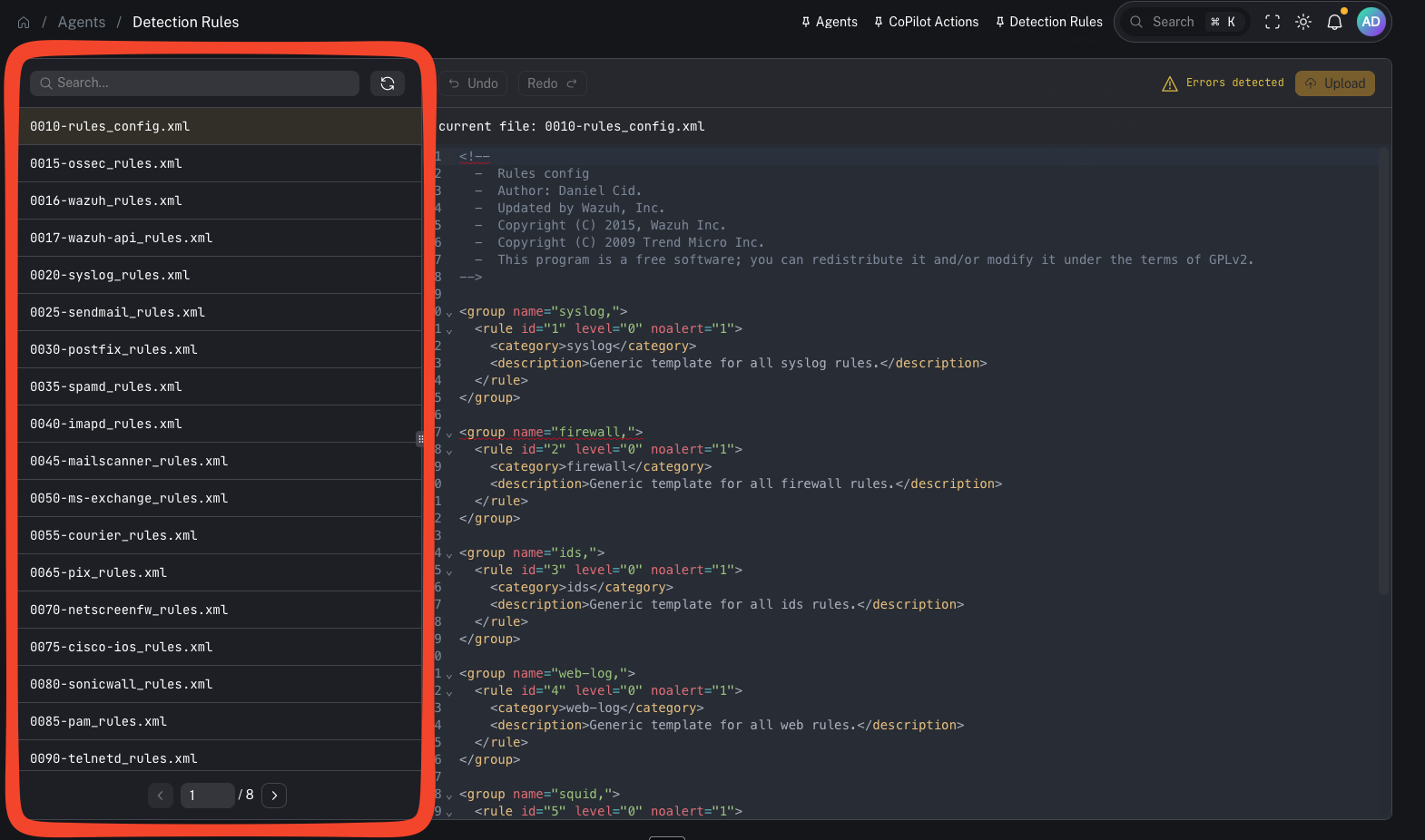
Task: Collapse rule id="2" fold arrow
Action: tap(448, 451)
